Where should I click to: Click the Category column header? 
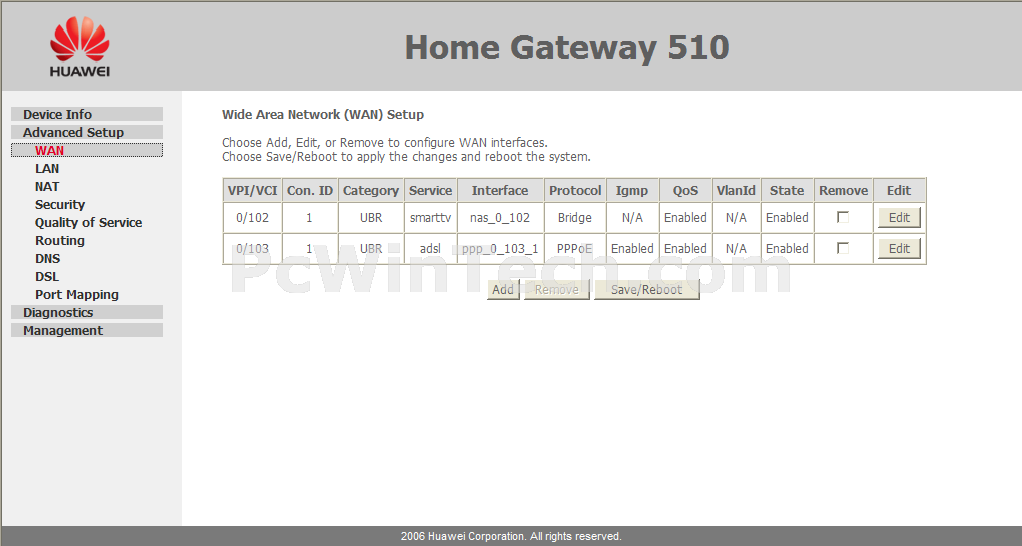371,190
